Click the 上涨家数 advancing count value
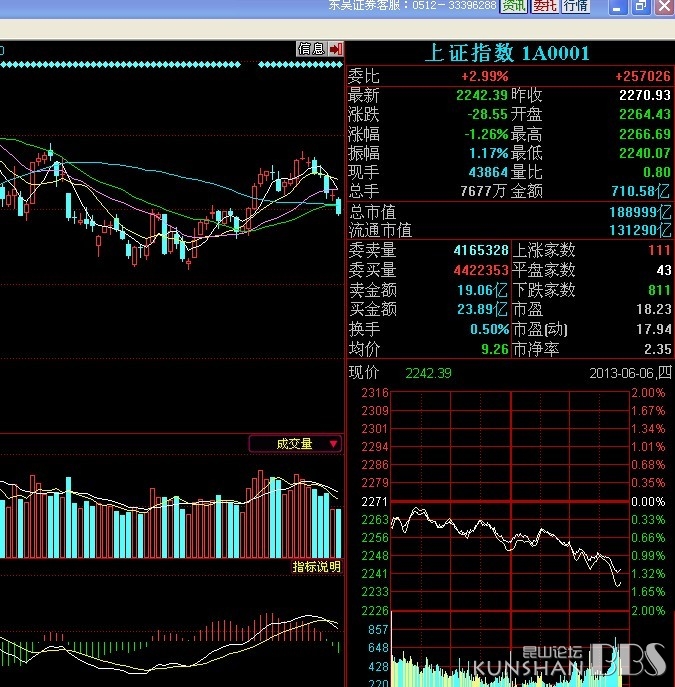The width and height of the screenshot is (675, 687). pyautogui.click(x=658, y=250)
